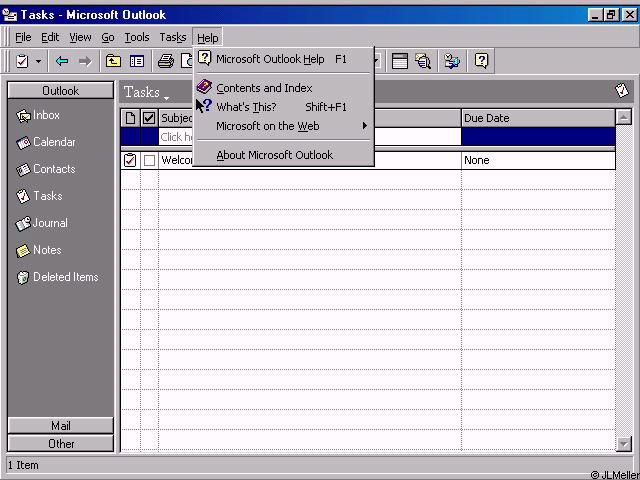
Task: Open the Go menu
Action: 108,38
